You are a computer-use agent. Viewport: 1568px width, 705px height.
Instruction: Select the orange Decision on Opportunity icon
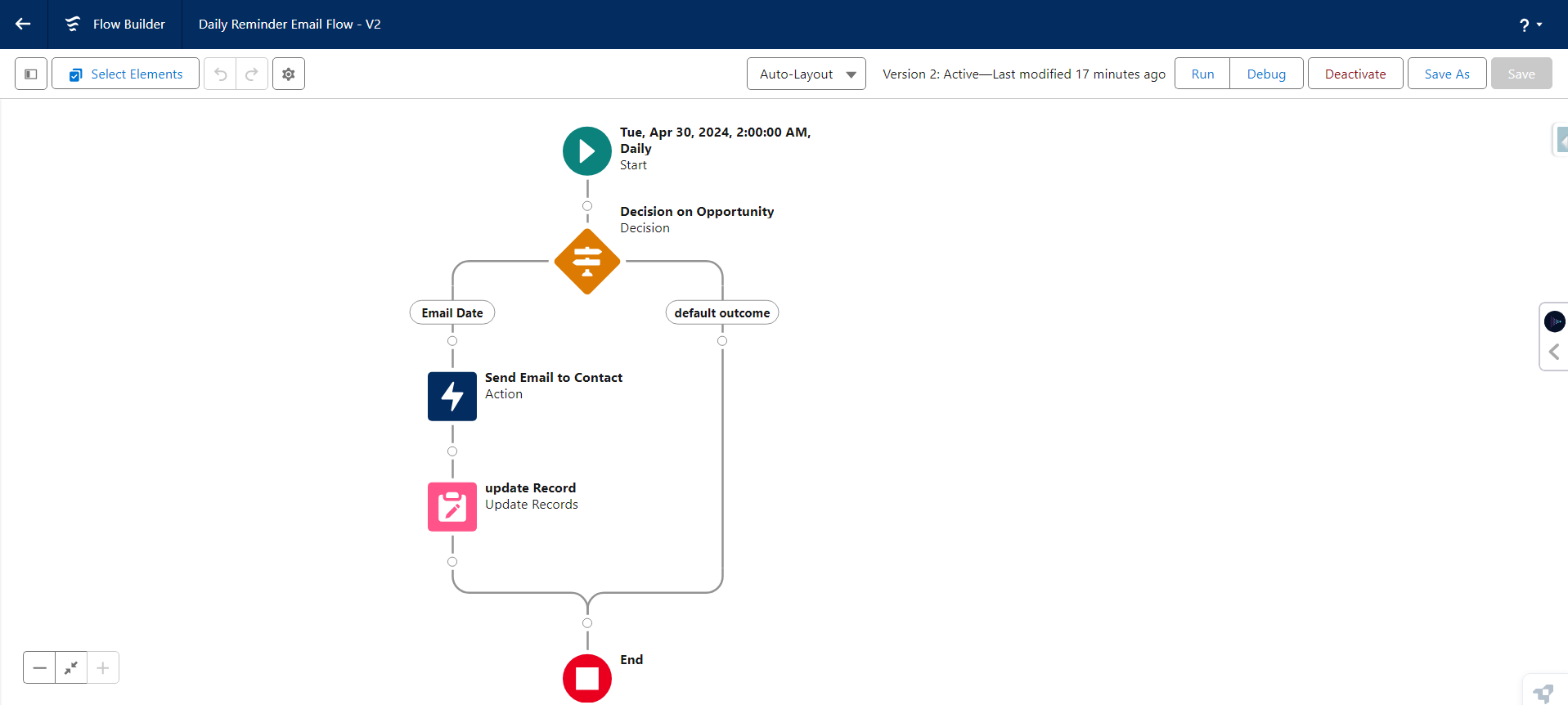(586, 262)
